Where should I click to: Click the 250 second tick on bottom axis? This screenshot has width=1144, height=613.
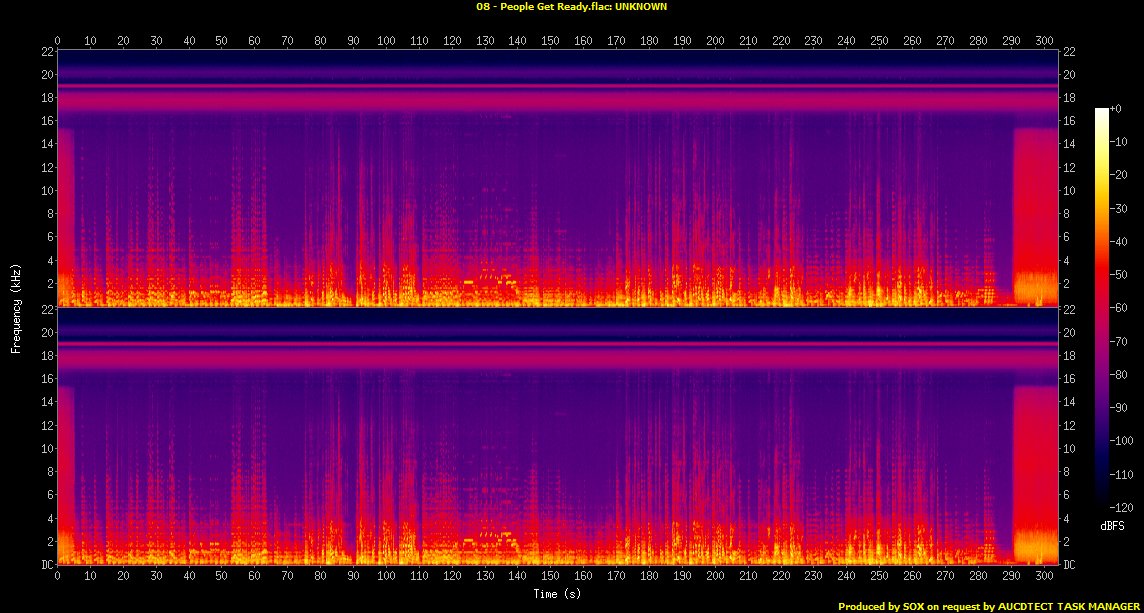pyautogui.click(x=878, y=576)
